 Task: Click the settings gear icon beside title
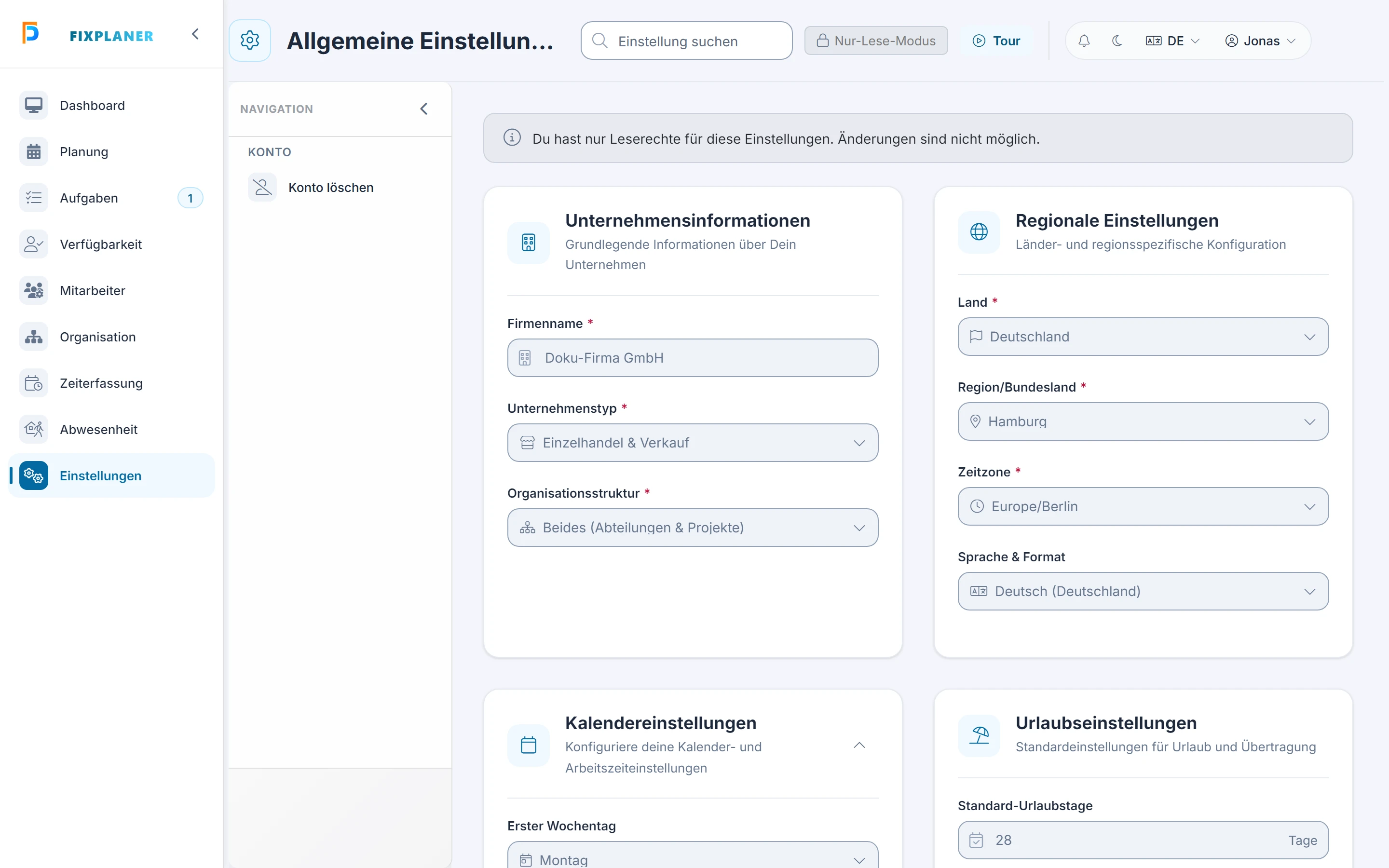click(250, 40)
